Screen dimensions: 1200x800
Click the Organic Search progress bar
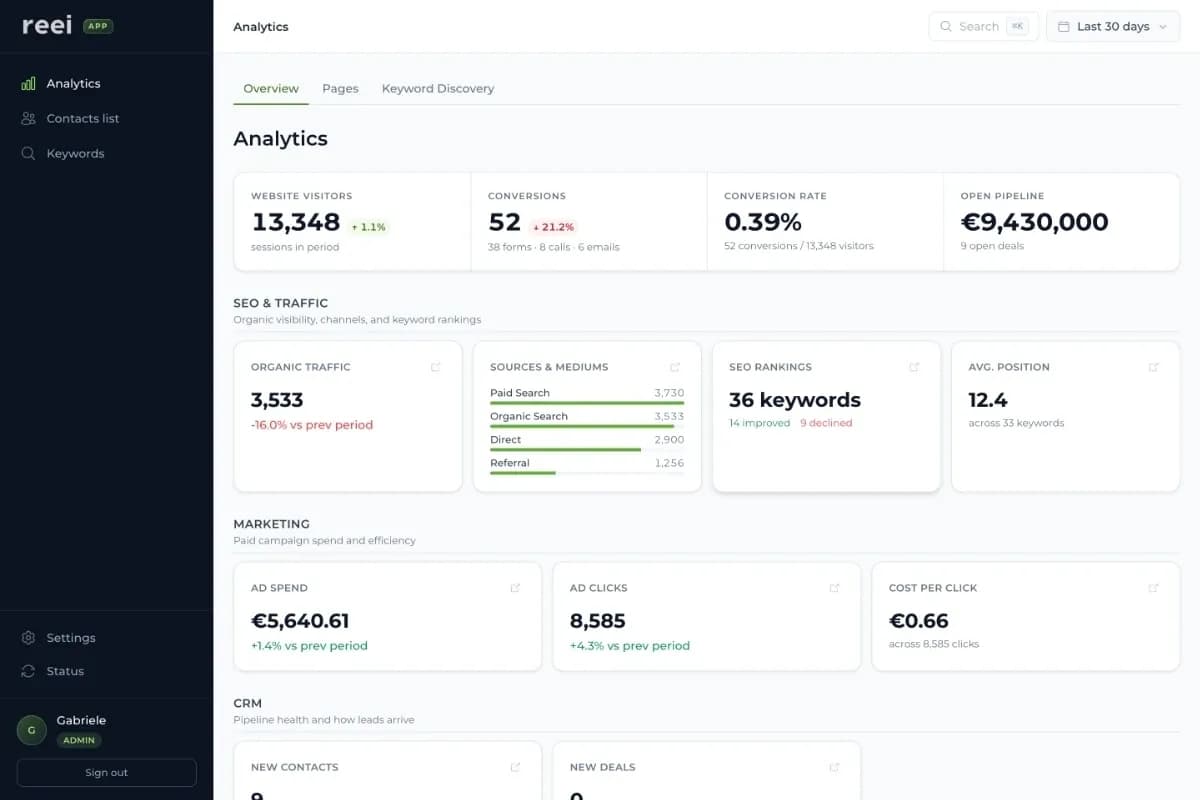point(587,426)
